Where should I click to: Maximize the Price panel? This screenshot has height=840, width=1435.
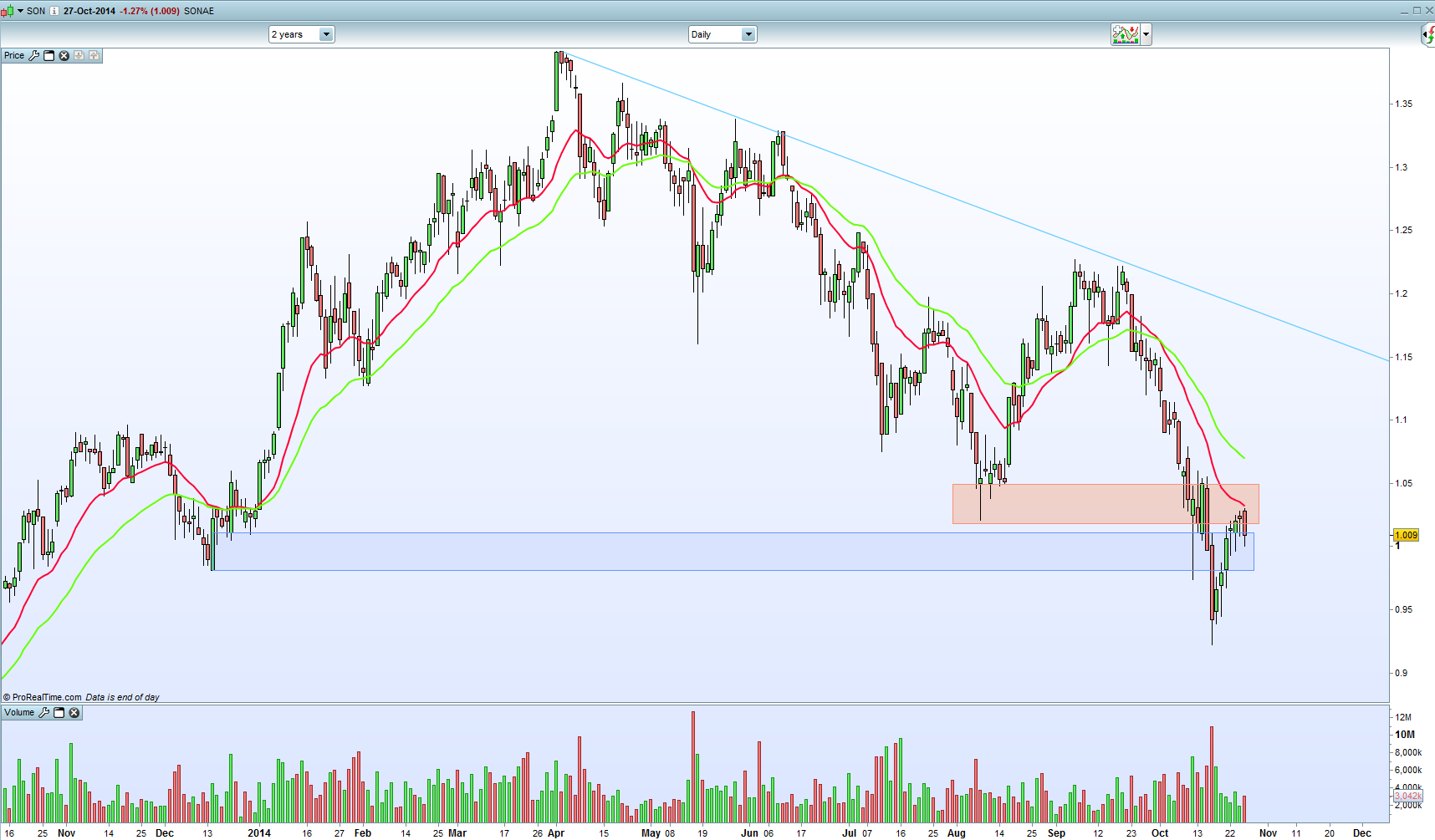49,55
